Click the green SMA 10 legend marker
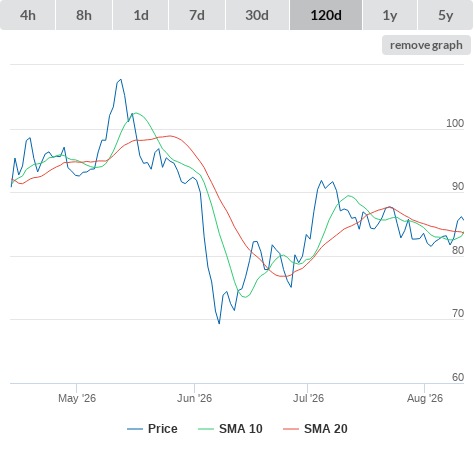Viewport: 474px width, 455px height. click(206, 429)
